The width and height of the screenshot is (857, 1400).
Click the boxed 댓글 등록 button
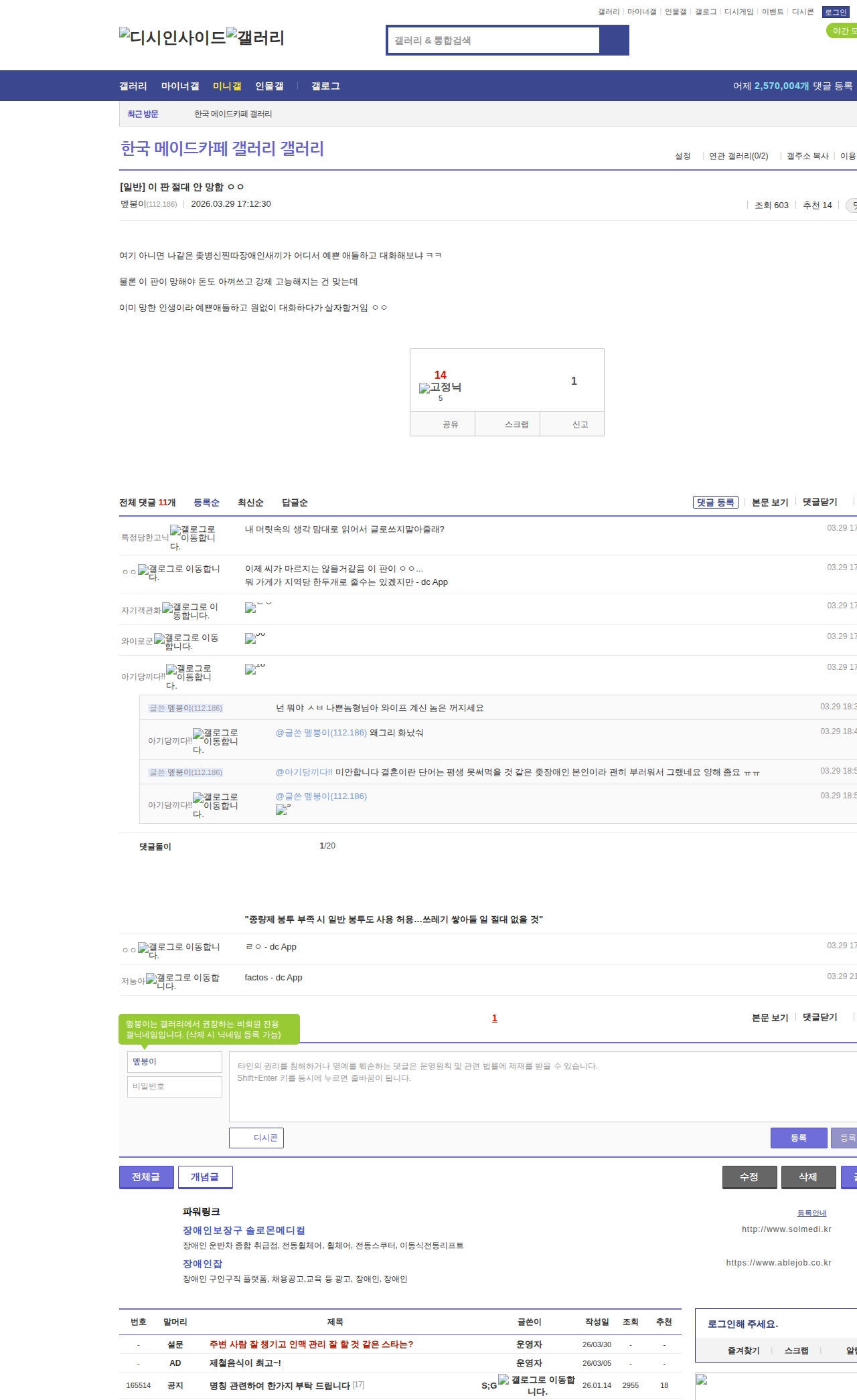715,502
